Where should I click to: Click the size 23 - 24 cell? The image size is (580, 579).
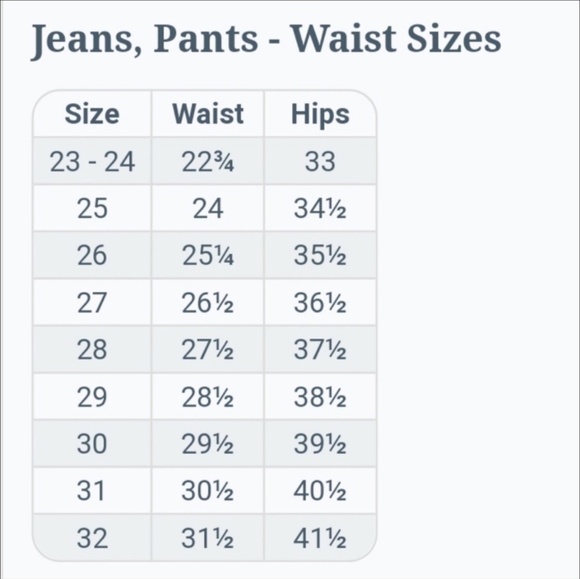click(92, 161)
